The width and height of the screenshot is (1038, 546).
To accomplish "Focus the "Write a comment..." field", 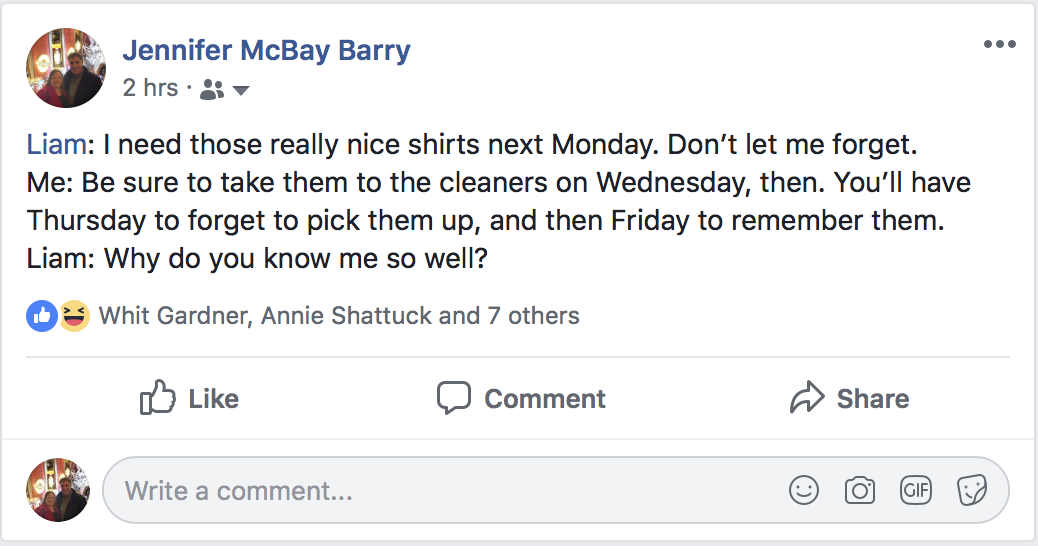I will (x=440, y=491).
